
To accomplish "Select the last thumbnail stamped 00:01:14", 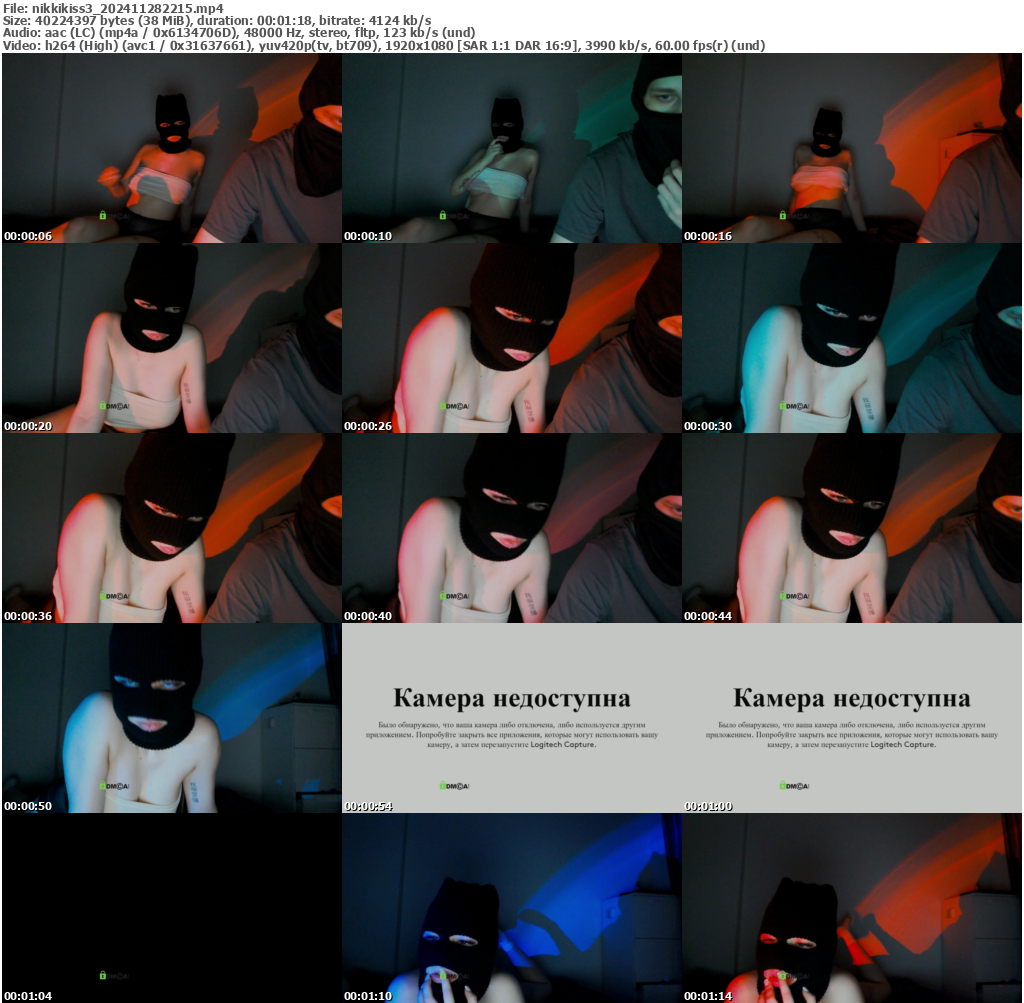I will [852, 908].
